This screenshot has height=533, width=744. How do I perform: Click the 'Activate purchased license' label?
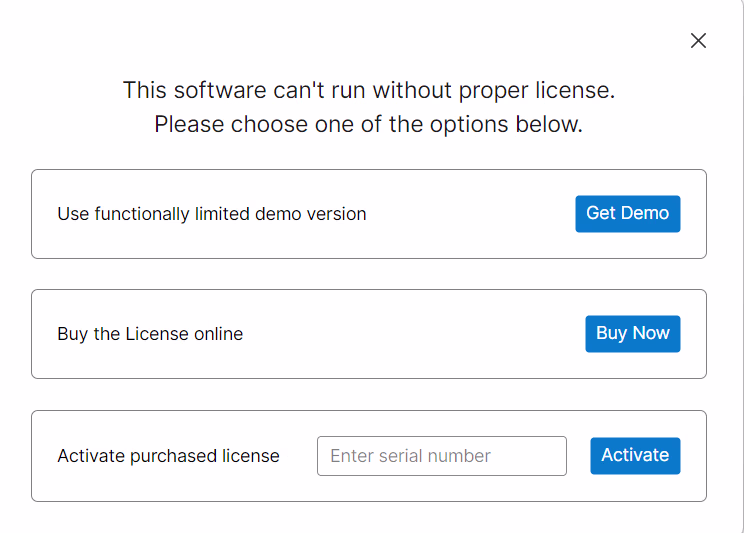click(168, 456)
